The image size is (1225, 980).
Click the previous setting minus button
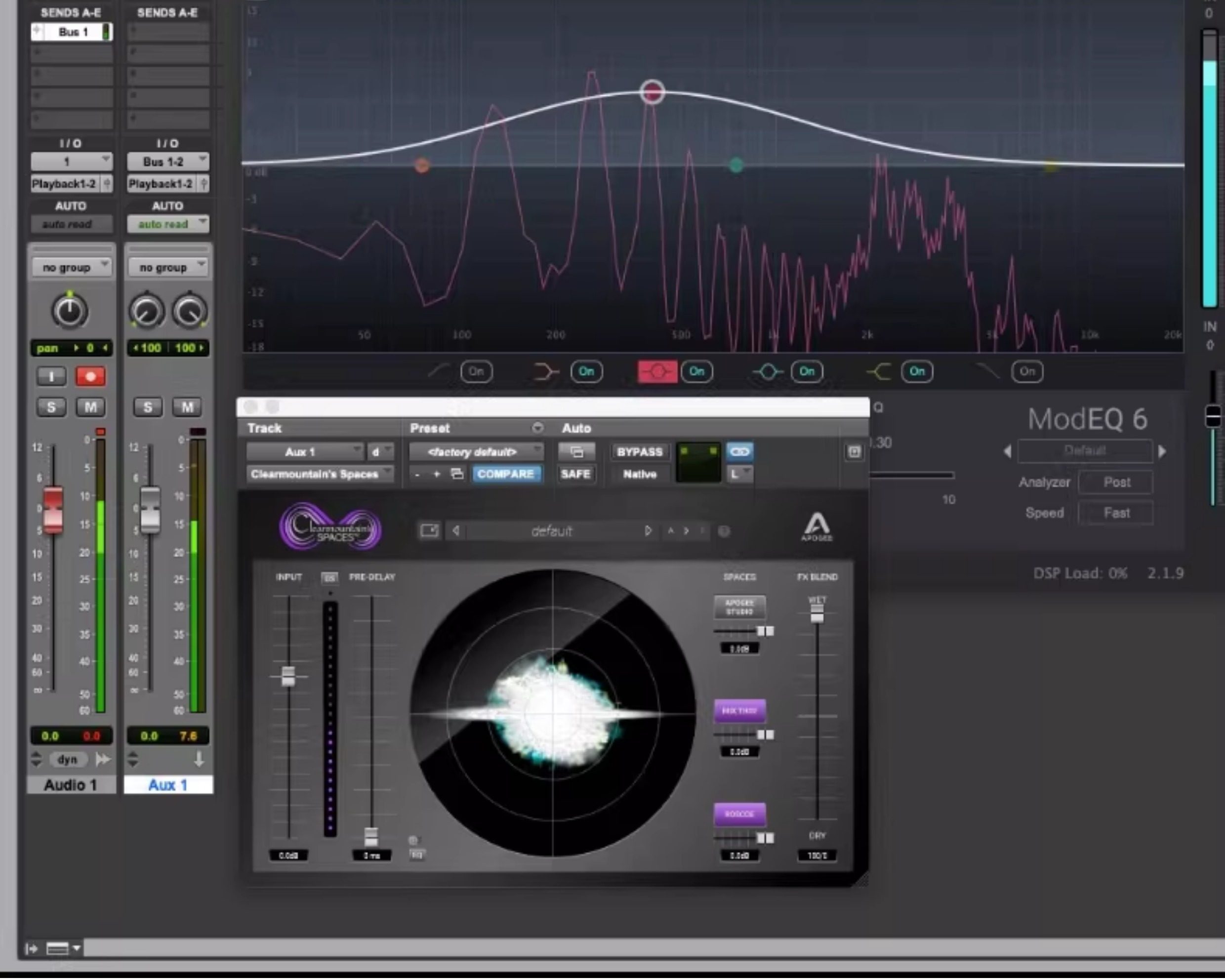417,474
